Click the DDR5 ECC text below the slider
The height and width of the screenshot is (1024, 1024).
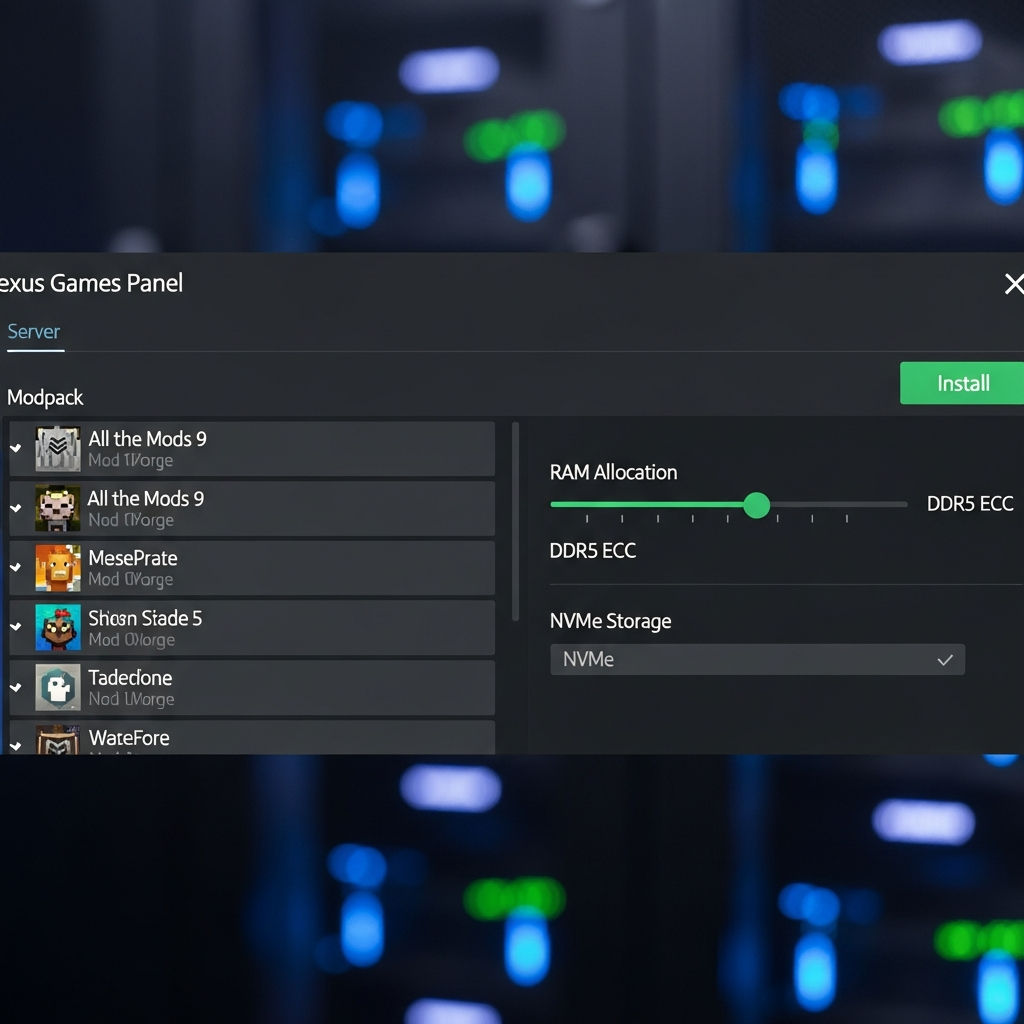click(x=592, y=551)
